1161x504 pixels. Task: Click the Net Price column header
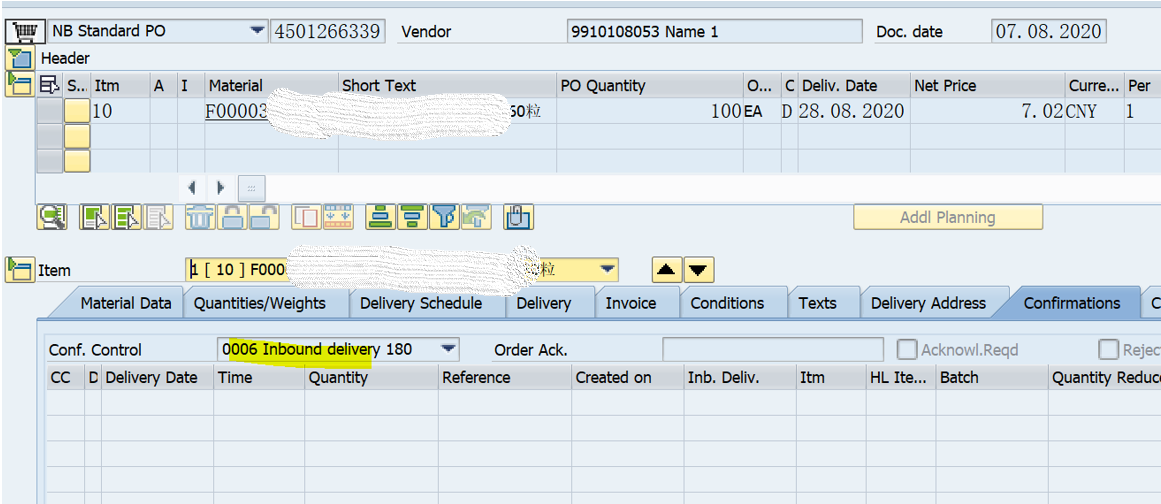[988, 86]
